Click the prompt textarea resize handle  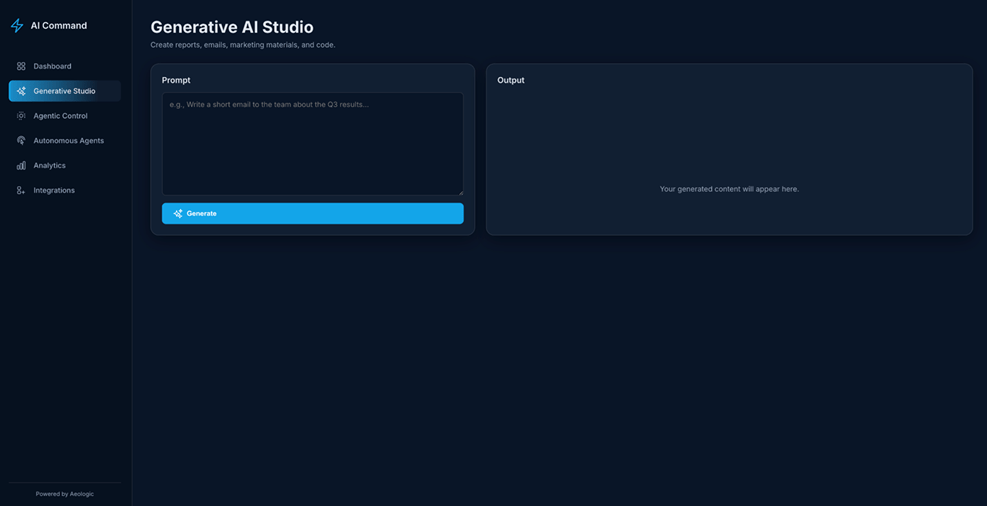click(460, 192)
